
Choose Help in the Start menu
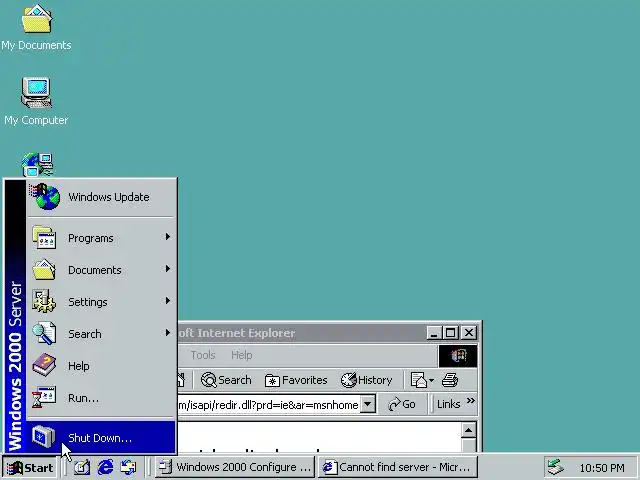pyautogui.click(x=102, y=365)
